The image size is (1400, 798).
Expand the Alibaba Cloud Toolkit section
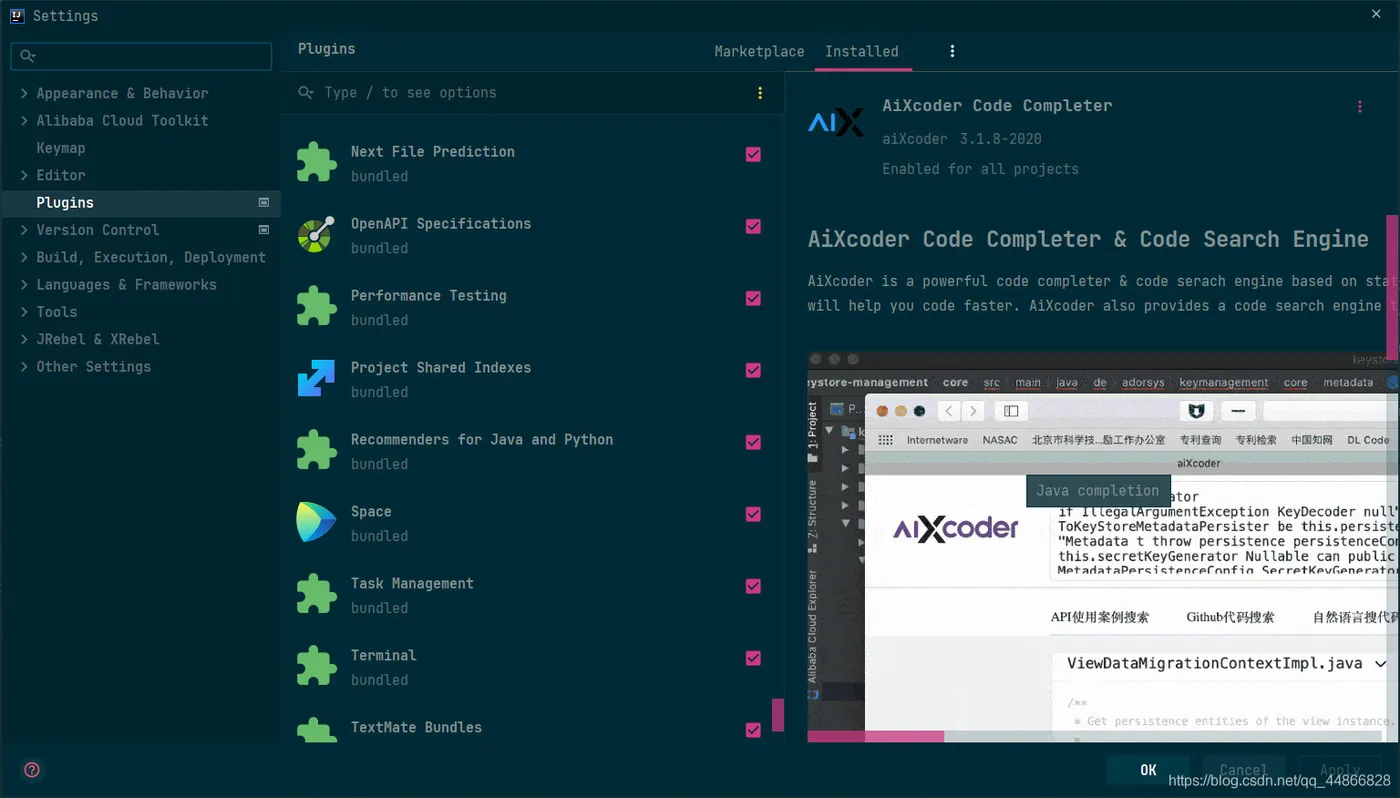(24, 121)
